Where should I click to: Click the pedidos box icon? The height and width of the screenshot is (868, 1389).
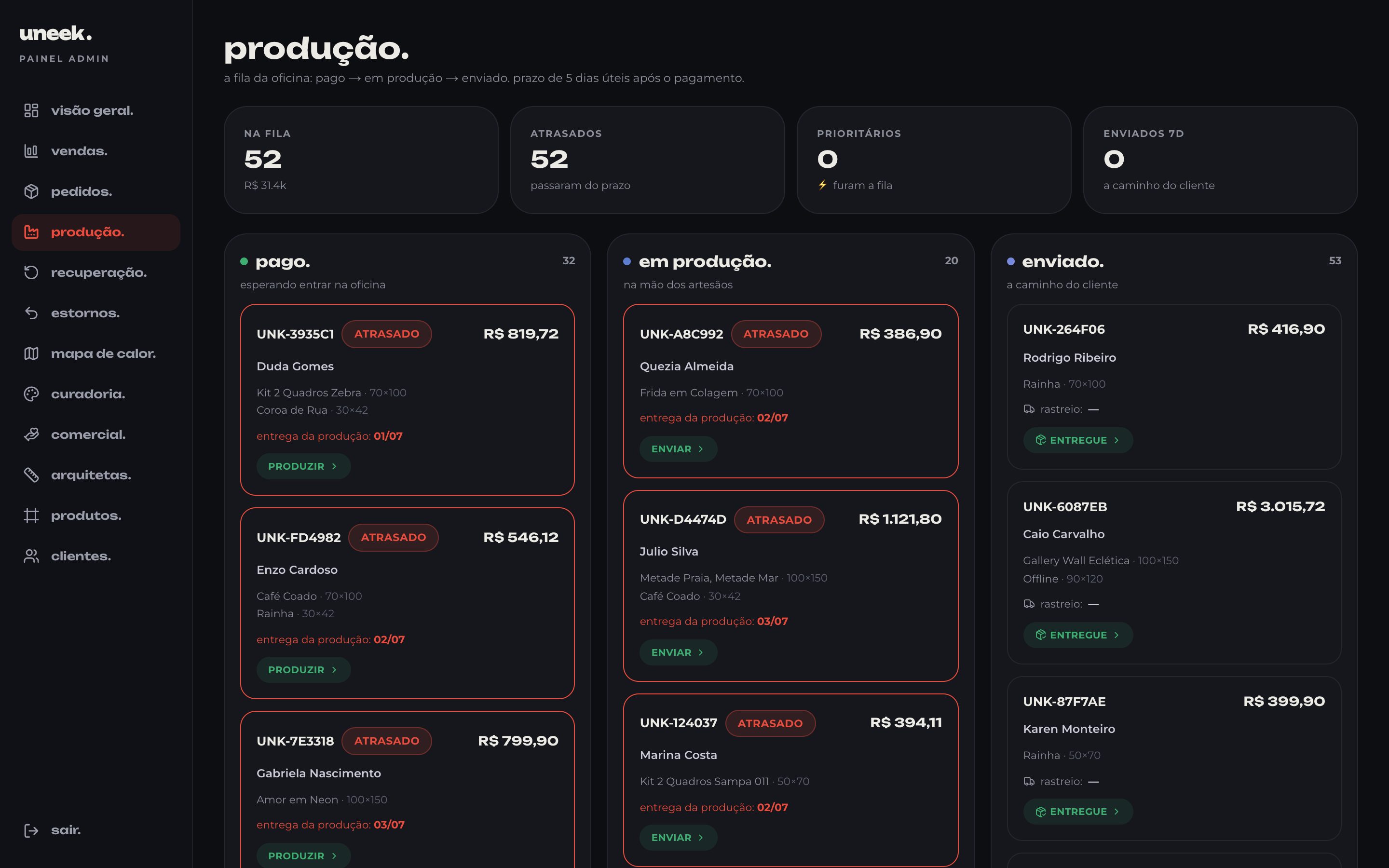pos(31,191)
